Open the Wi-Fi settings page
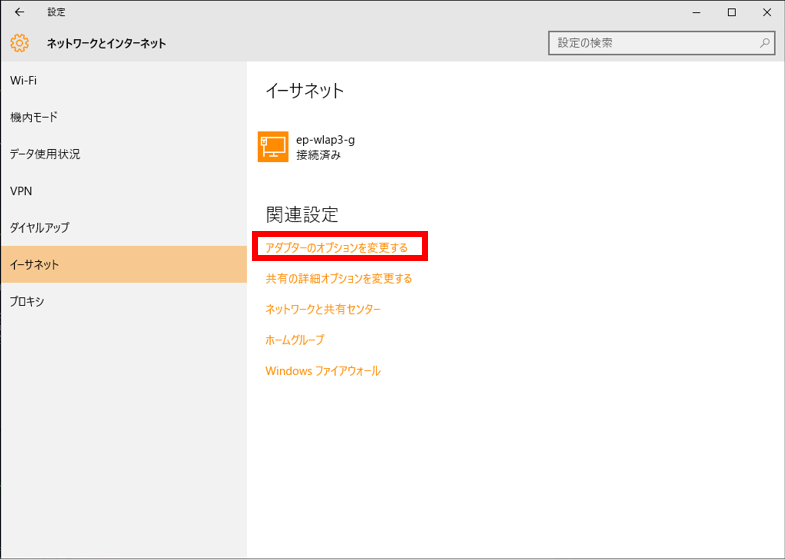This screenshot has height=559, width=785. (x=124, y=81)
